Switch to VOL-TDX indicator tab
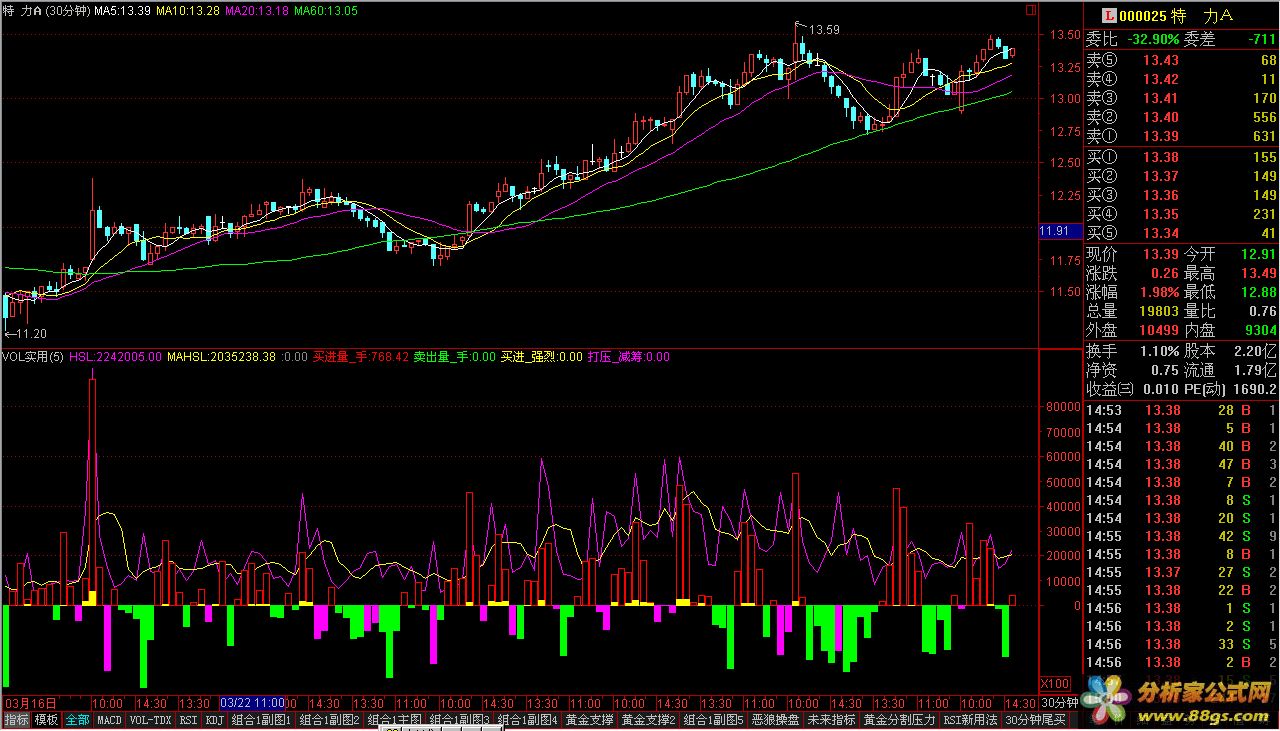This screenshot has width=1280, height=731. (x=150, y=719)
